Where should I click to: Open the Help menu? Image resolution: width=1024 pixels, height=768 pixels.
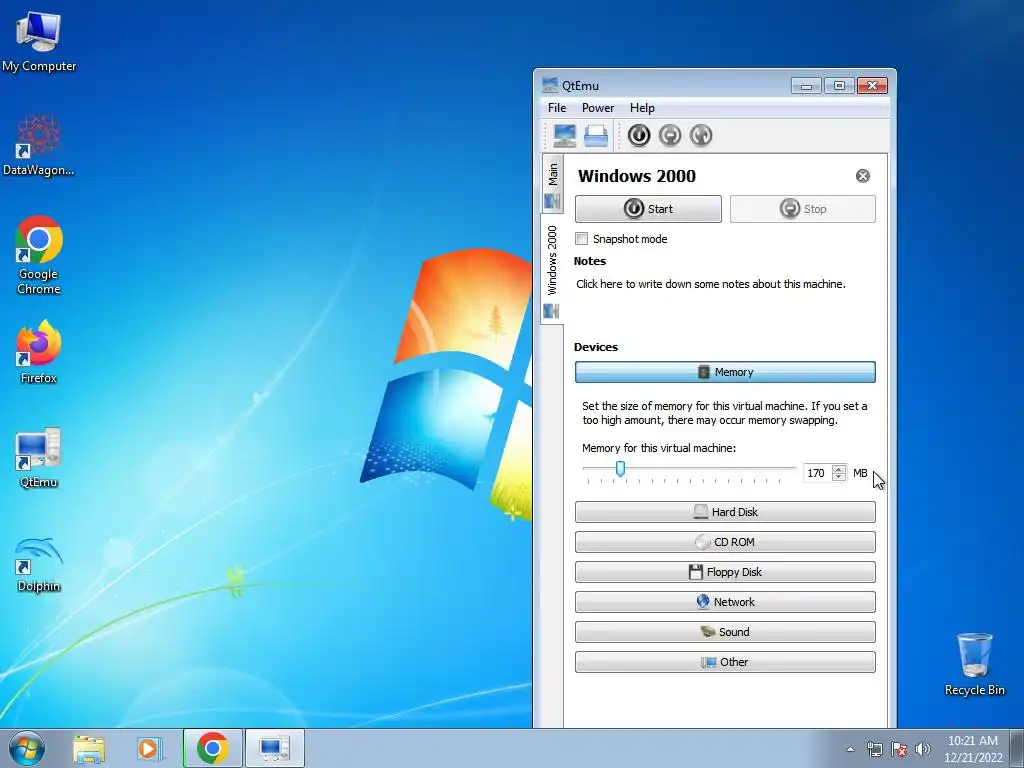[x=642, y=108]
